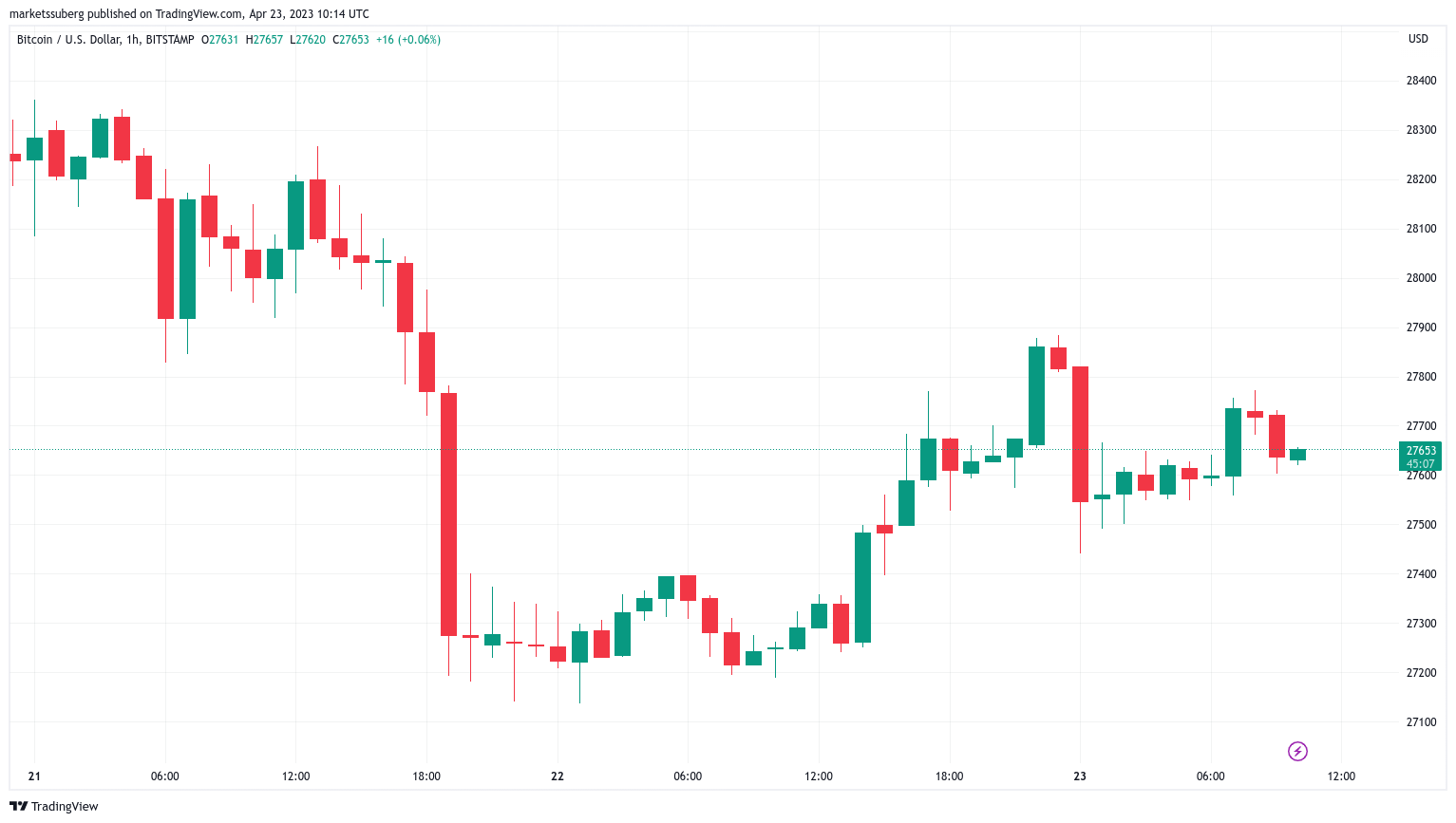This screenshot has height=823, width=1456.
Task: Click the marketssuberg published on TradingView.com text
Action: pos(189,14)
